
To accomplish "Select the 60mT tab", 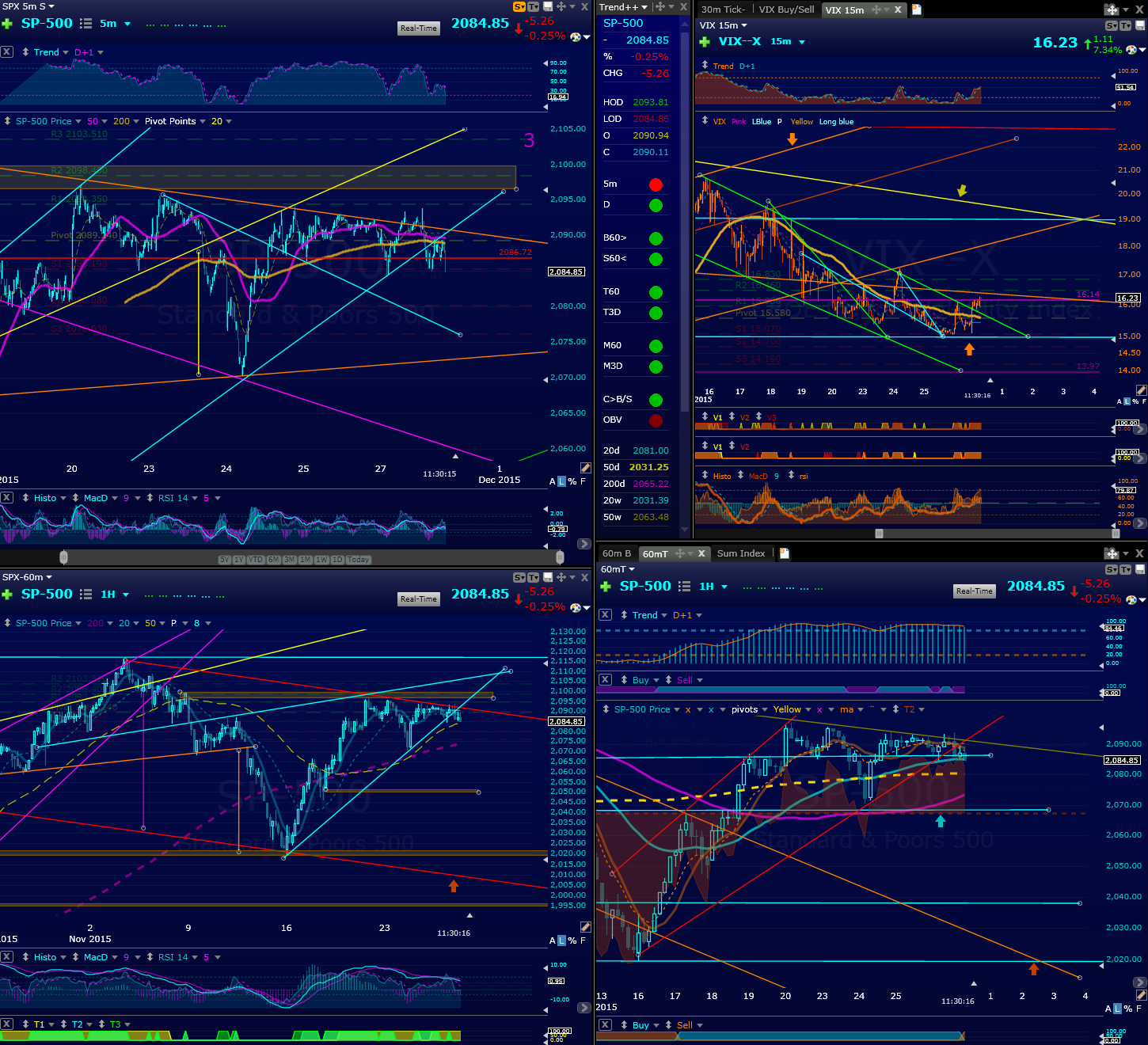I will coord(656,553).
